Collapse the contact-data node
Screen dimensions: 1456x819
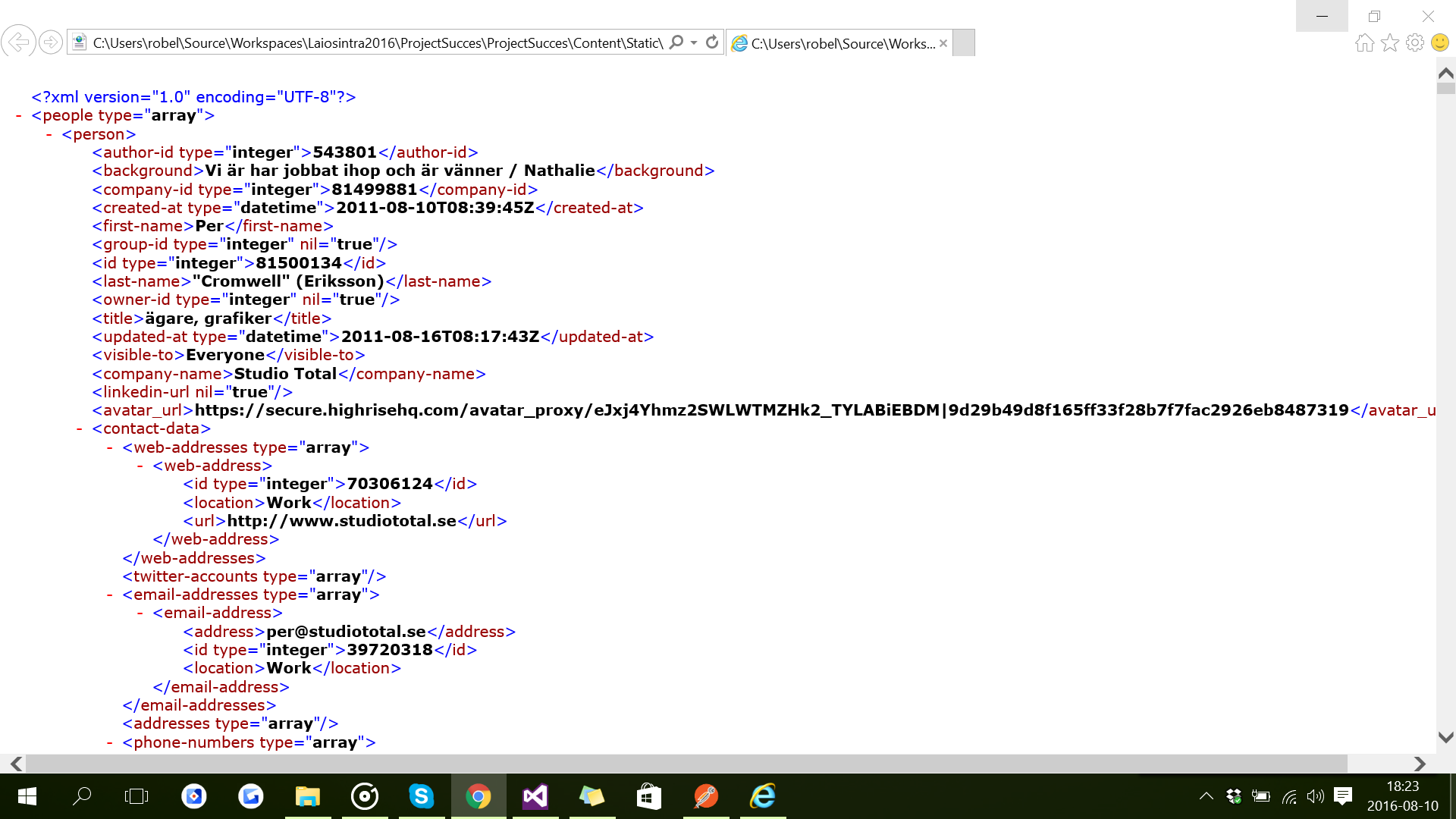click(79, 429)
